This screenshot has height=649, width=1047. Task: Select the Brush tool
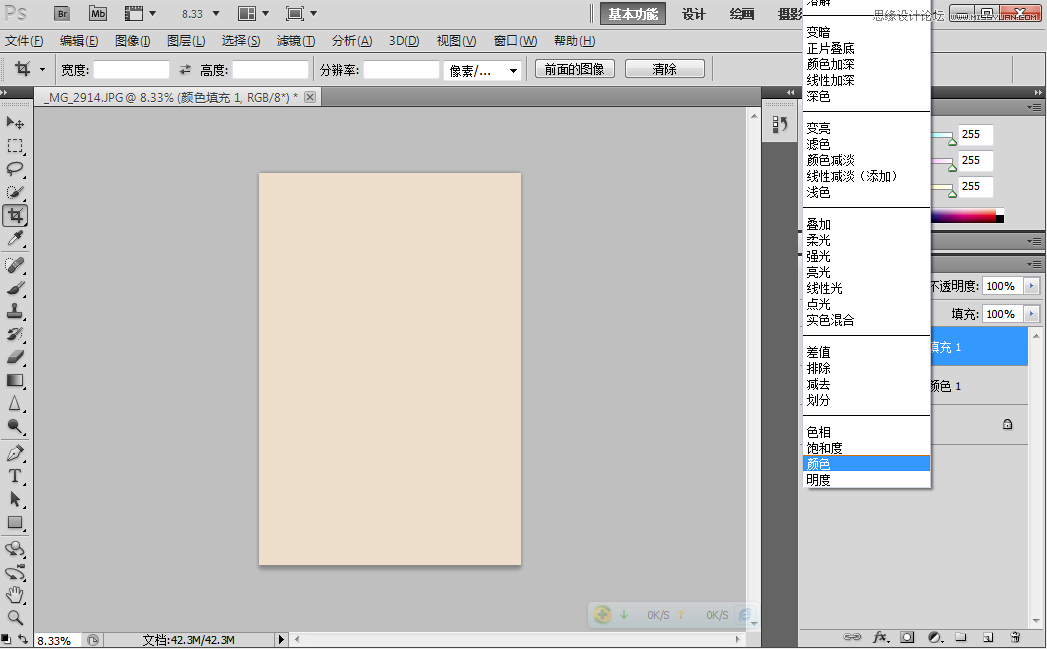15,288
